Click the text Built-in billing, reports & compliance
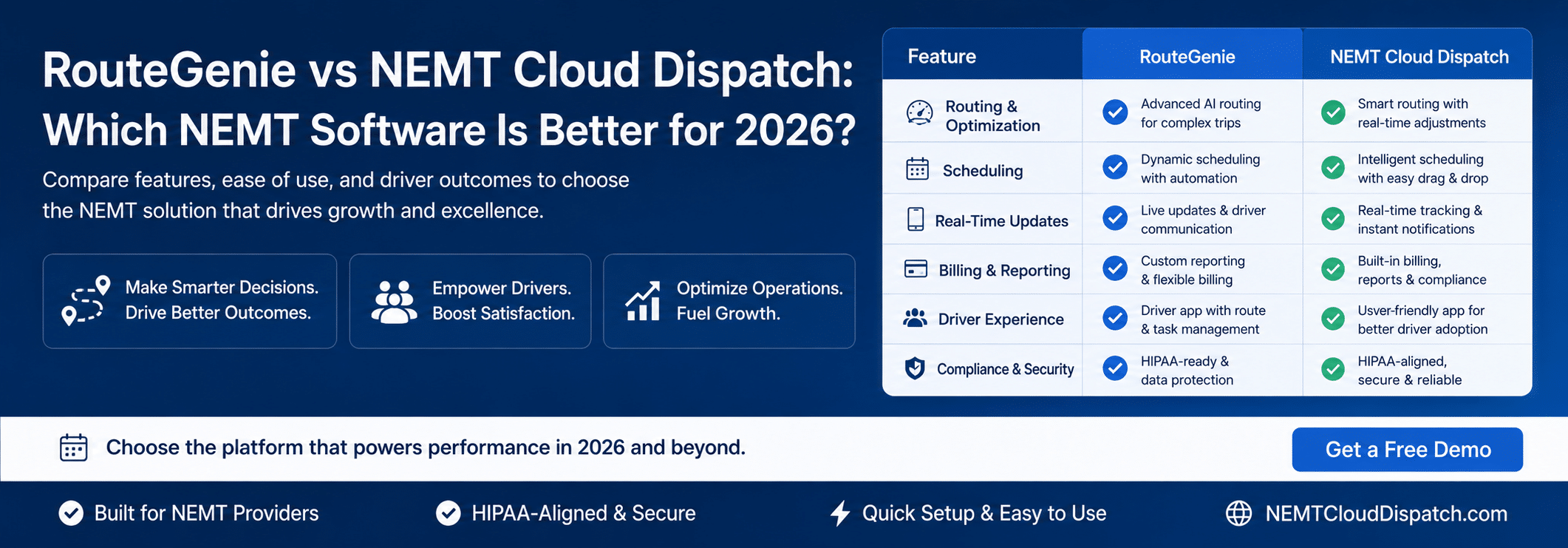The image size is (1568, 548). (x=1422, y=270)
